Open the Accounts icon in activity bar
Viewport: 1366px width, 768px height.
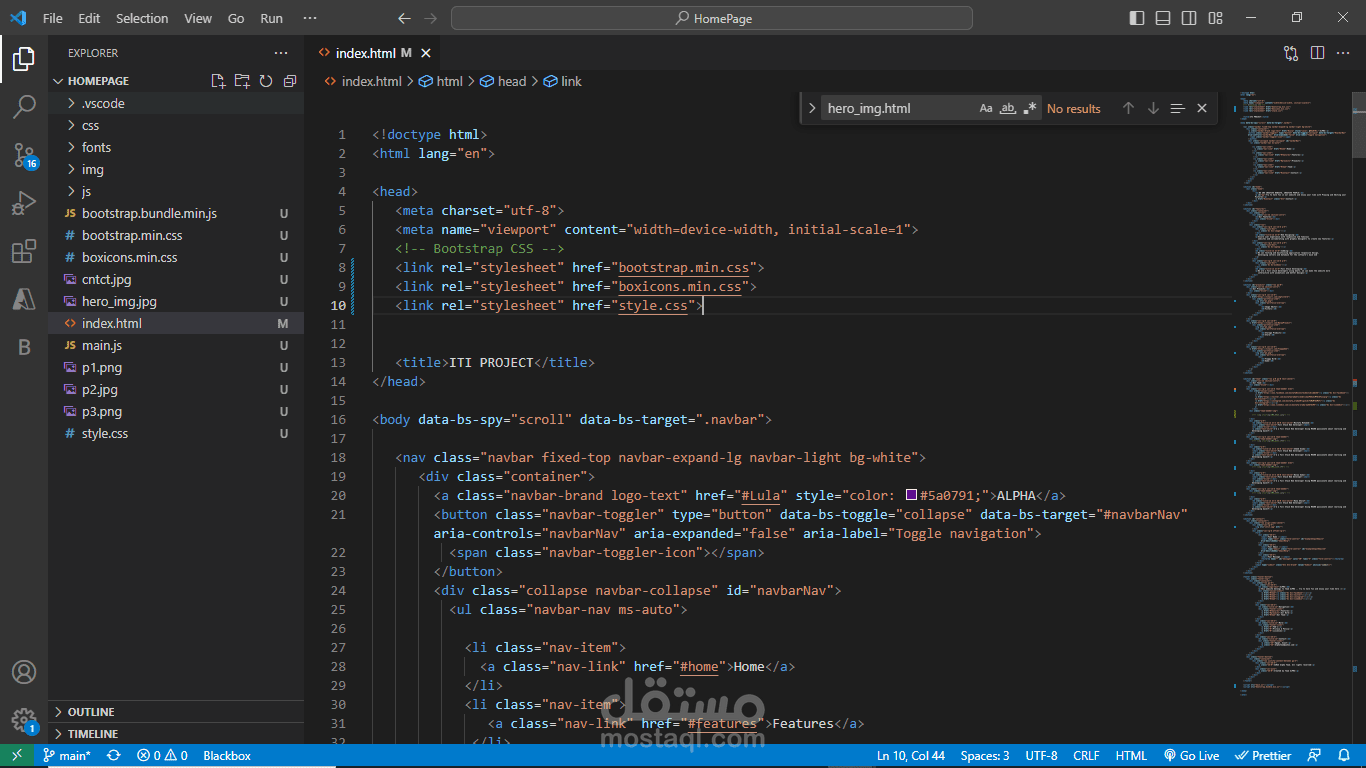pos(24,672)
